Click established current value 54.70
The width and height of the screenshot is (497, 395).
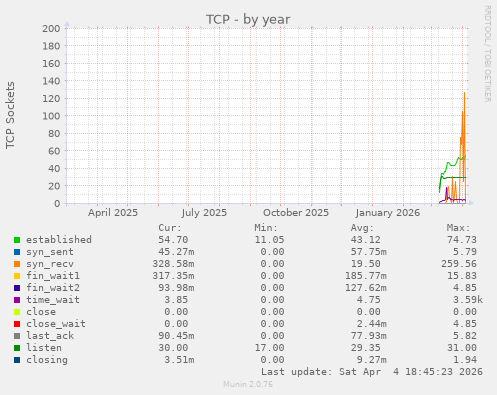coord(173,240)
